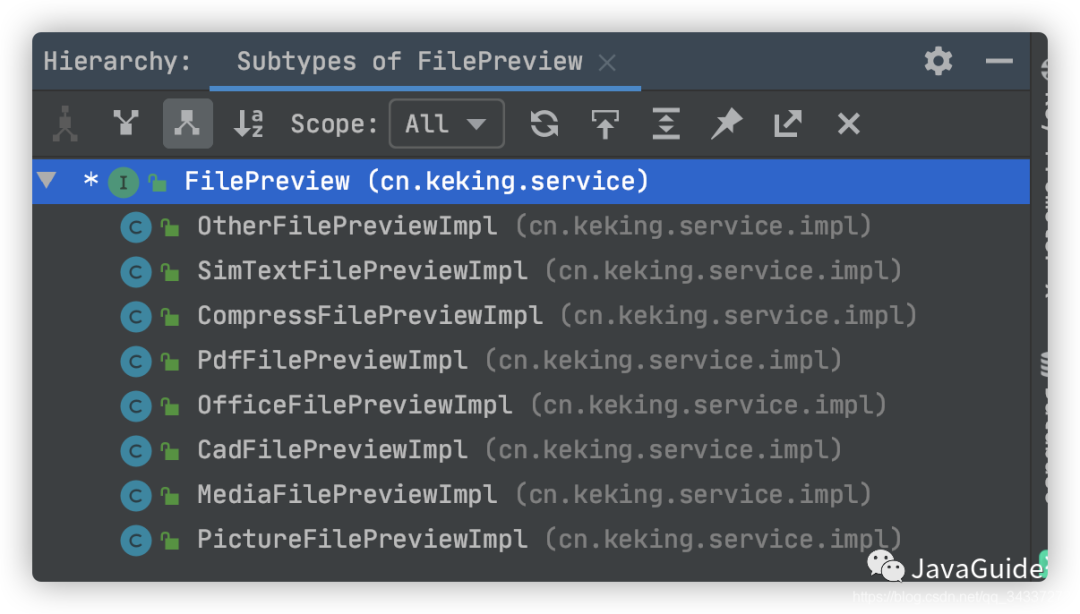Click the class hierarchy toolbar icon
1080x614 pixels.
[66, 123]
